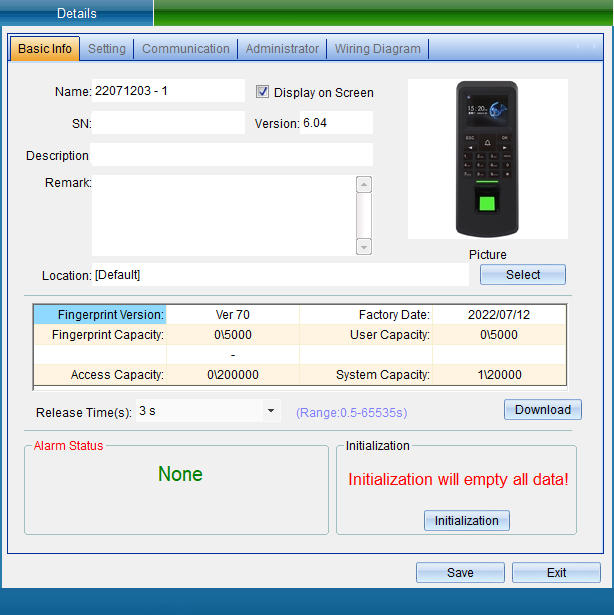The image size is (614, 615).
Task: Click the Remark box scroll up arrow
Action: coord(364,184)
